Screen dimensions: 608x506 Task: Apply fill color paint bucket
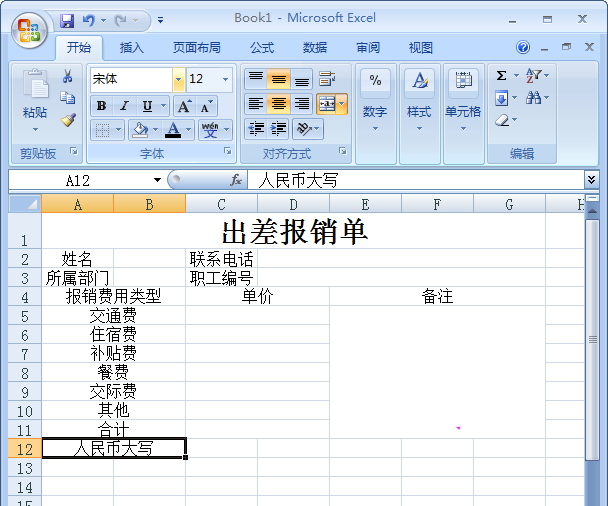[140, 130]
